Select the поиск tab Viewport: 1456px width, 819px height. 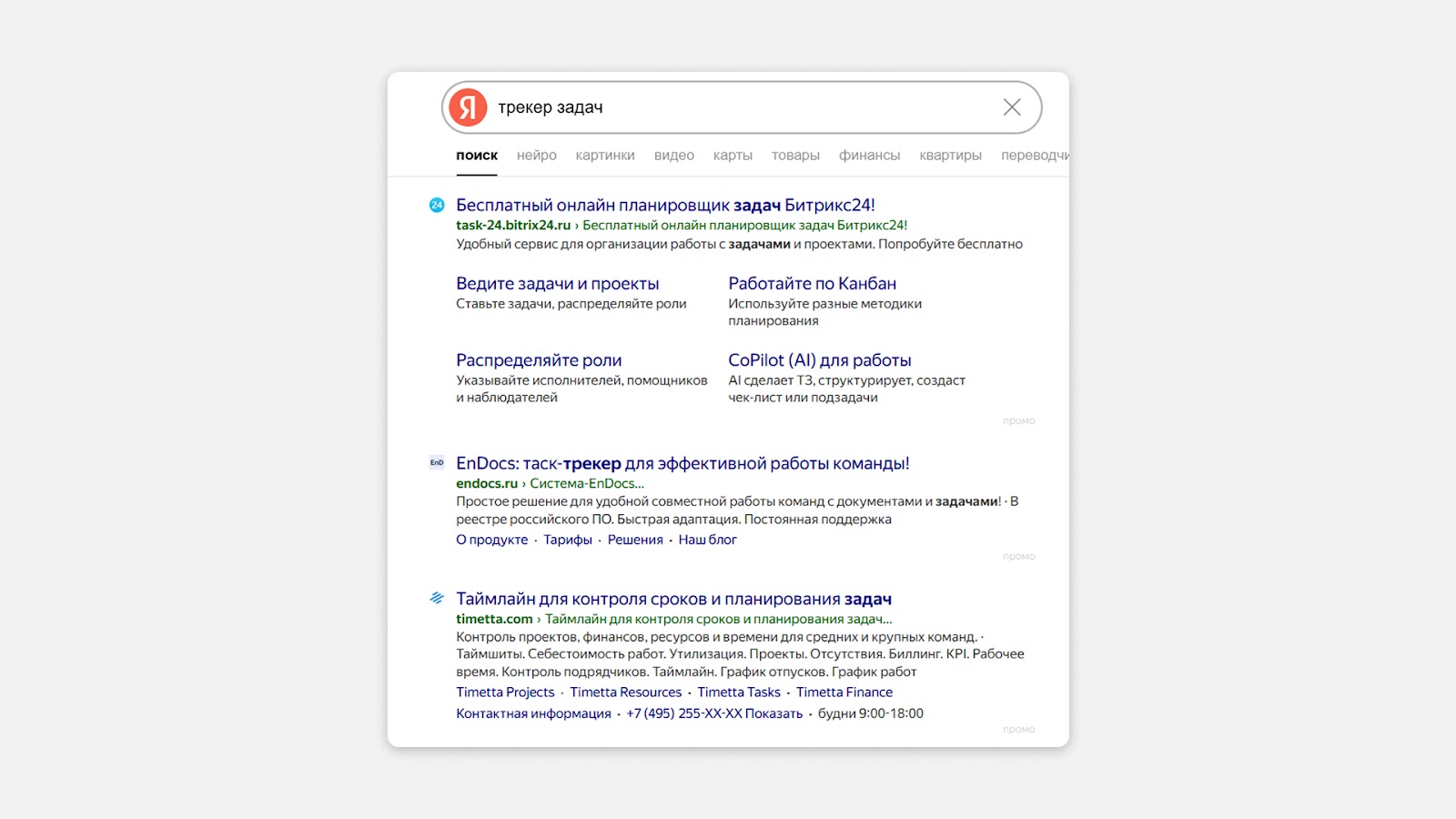coord(477,156)
